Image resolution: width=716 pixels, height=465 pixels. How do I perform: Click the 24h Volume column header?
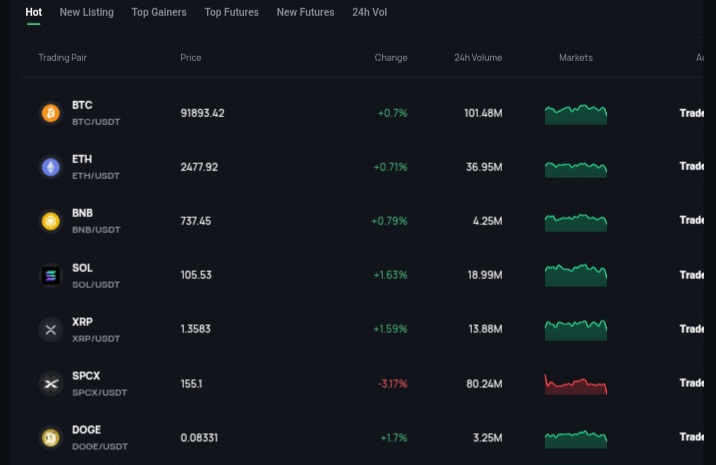coord(478,58)
